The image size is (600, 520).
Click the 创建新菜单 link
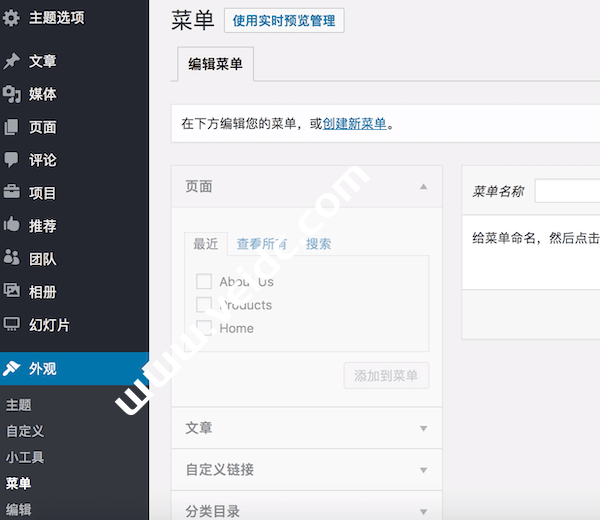(354, 124)
